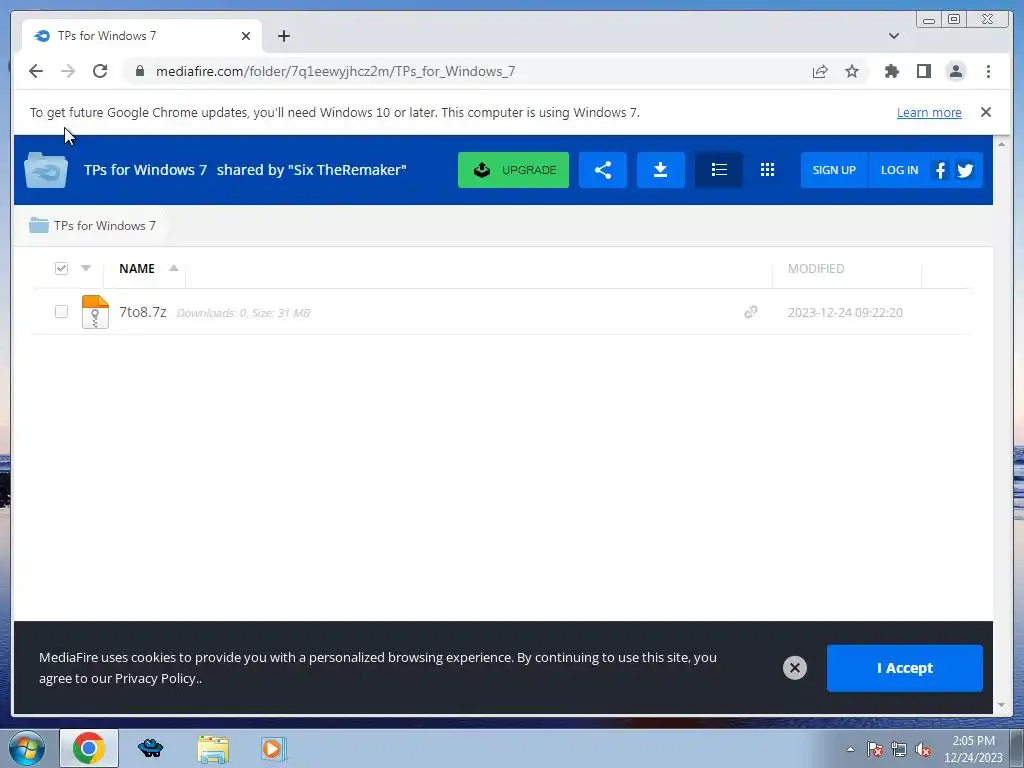Screen dimensions: 1024x768
Task: Show hidden tray icons arrow
Action: [x=850, y=750]
